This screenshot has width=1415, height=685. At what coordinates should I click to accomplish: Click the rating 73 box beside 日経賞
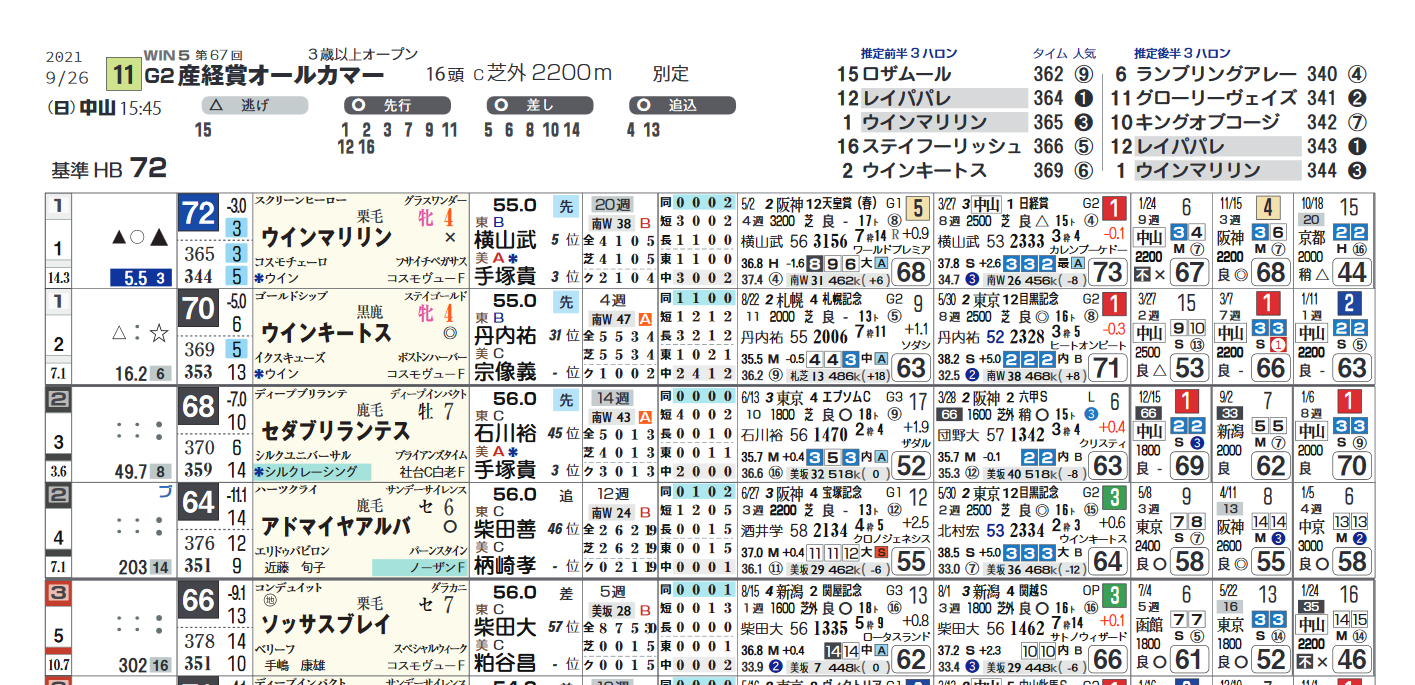click(1108, 272)
